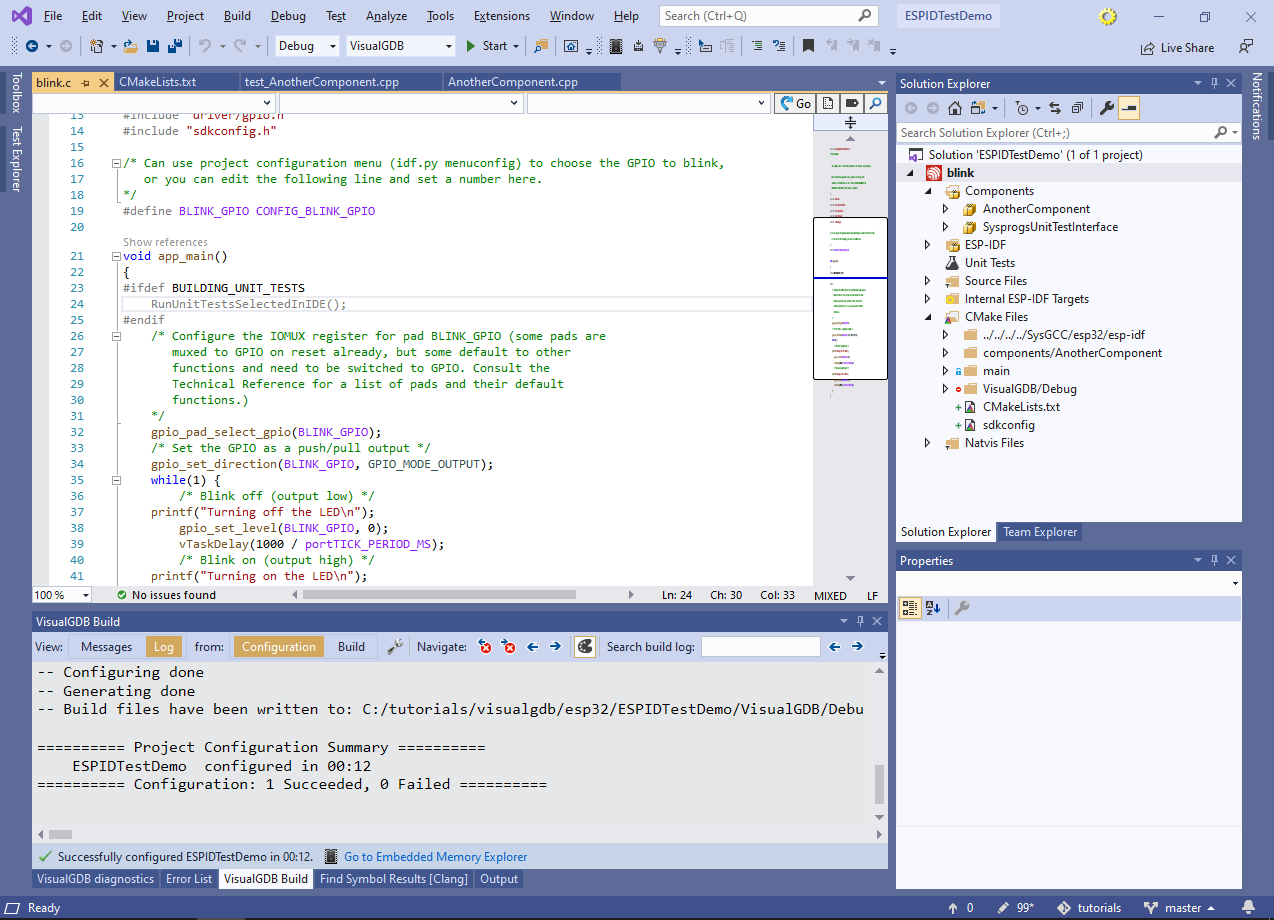The width and height of the screenshot is (1274, 920).
Task: Toggle Switch Views icon in Solution Explorer
Action: click(980, 108)
